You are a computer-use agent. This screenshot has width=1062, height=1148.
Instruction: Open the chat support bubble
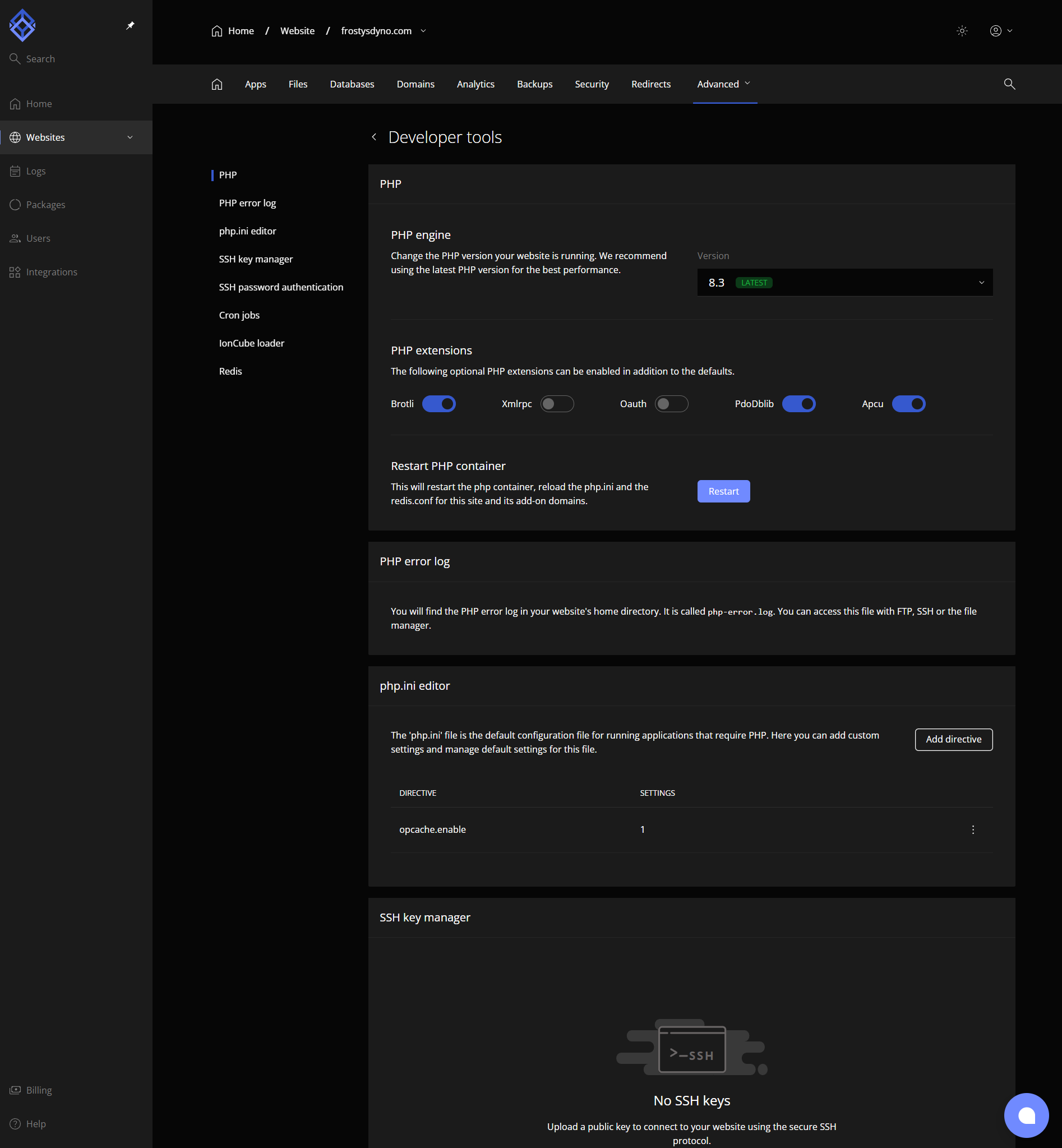(x=1026, y=1115)
